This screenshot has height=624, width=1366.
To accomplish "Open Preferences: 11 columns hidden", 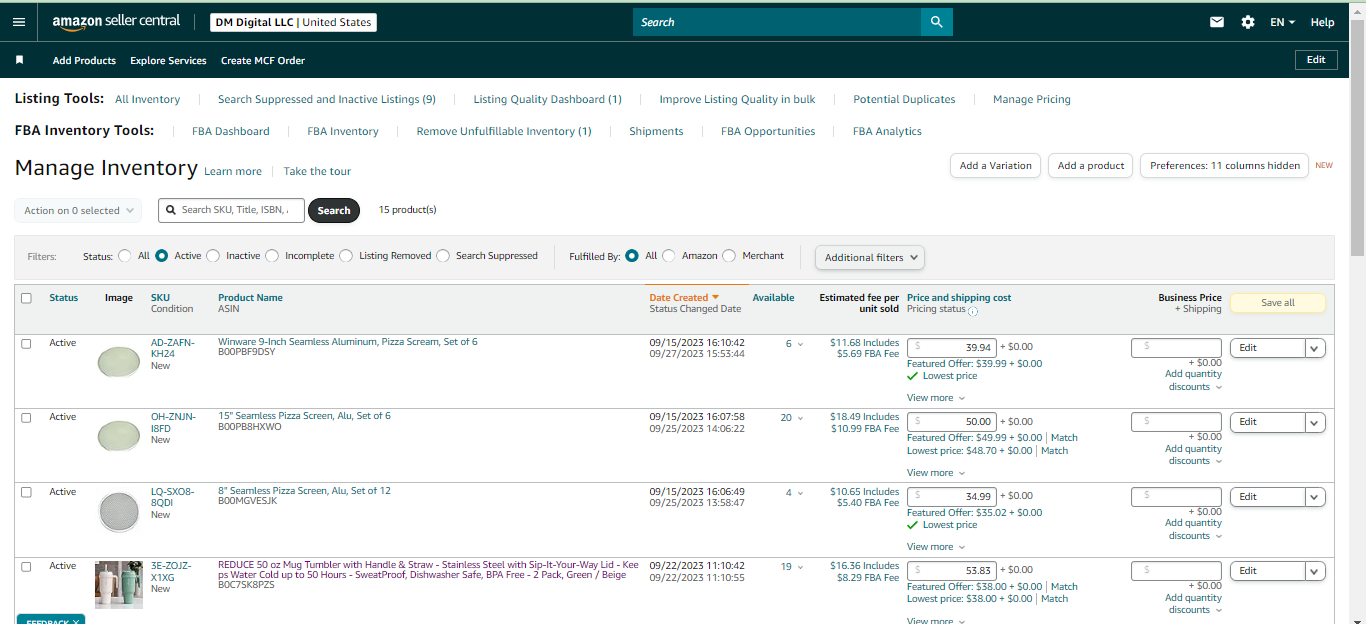I will [x=1225, y=166].
